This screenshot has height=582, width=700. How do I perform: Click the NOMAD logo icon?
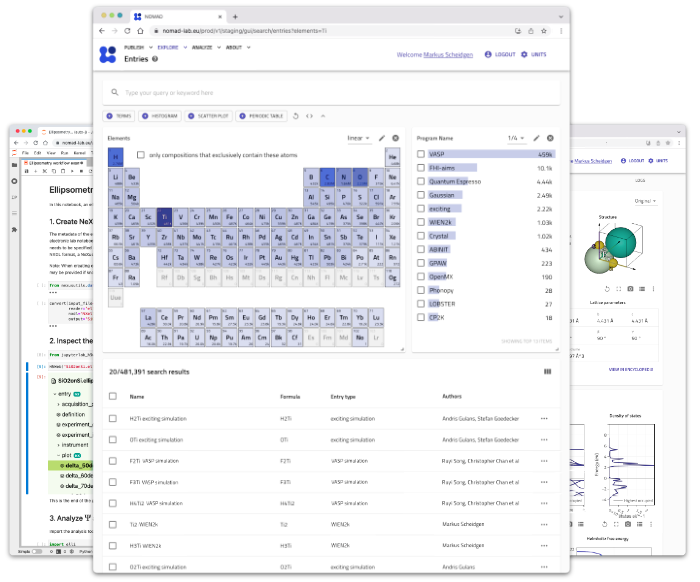pyautogui.click(x=108, y=54)
